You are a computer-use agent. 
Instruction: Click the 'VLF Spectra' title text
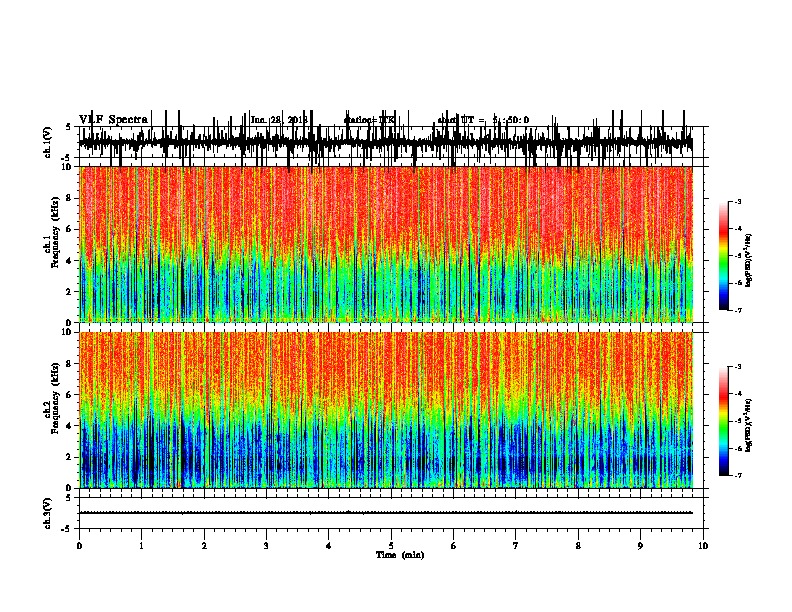[x=113, y=120]
